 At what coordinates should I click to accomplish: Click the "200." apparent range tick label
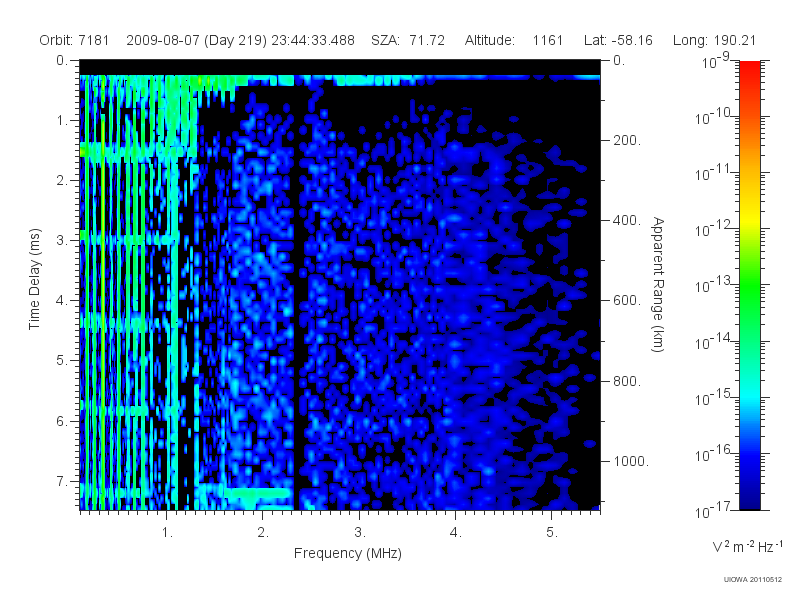coord(627,140)
